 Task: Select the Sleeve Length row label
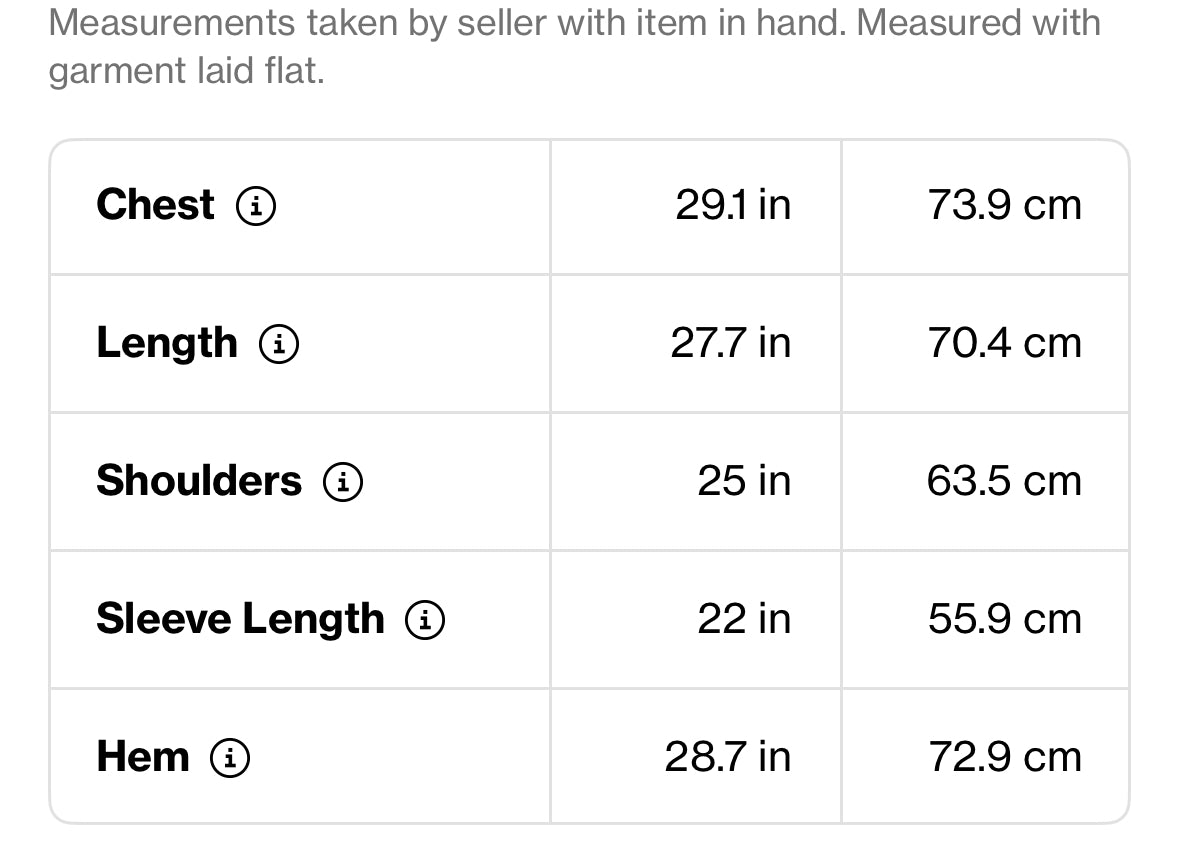pos(241,620)
